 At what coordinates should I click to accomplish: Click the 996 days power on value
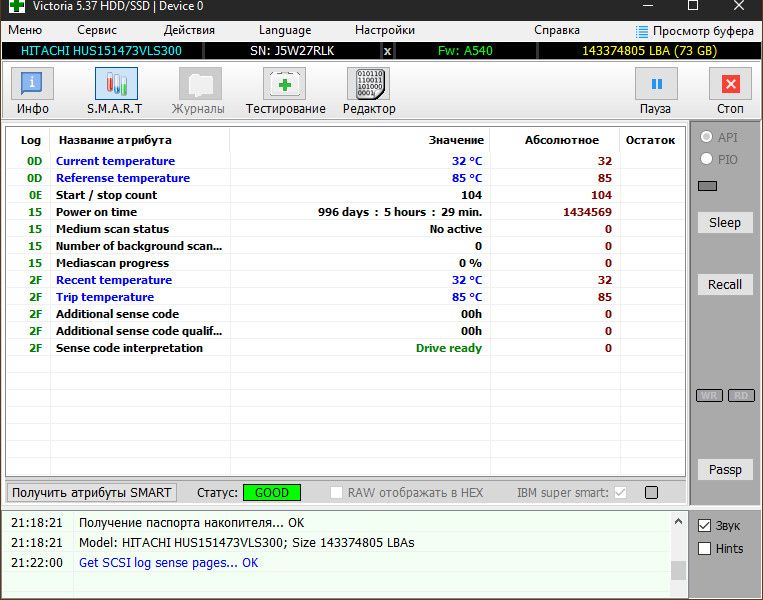pyautogui.click(x=400, y=212)
